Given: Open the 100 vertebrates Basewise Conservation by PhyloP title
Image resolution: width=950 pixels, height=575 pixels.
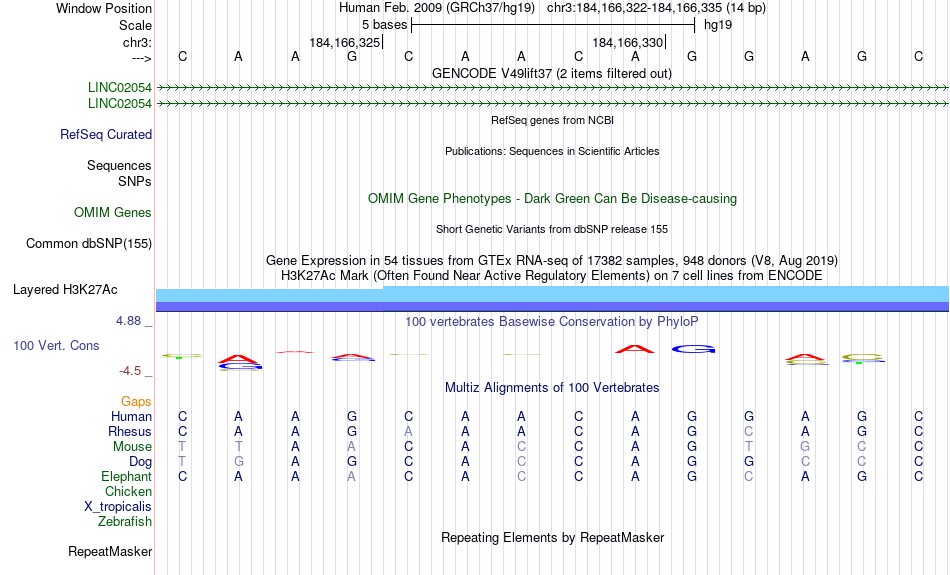Looking at the screenshot, I should pos(552,322).
